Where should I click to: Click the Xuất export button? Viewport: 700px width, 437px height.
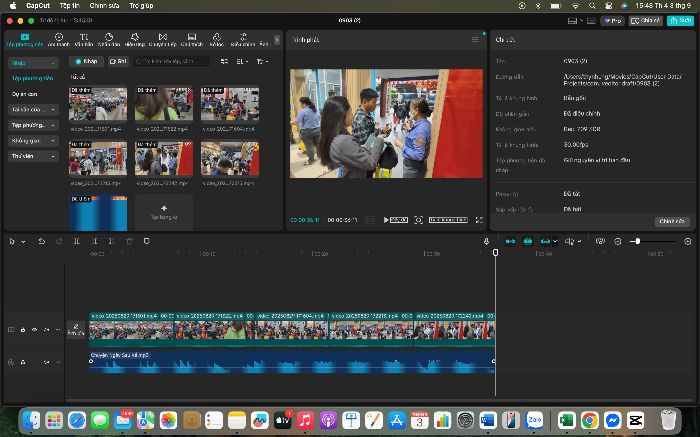(680, 21)
